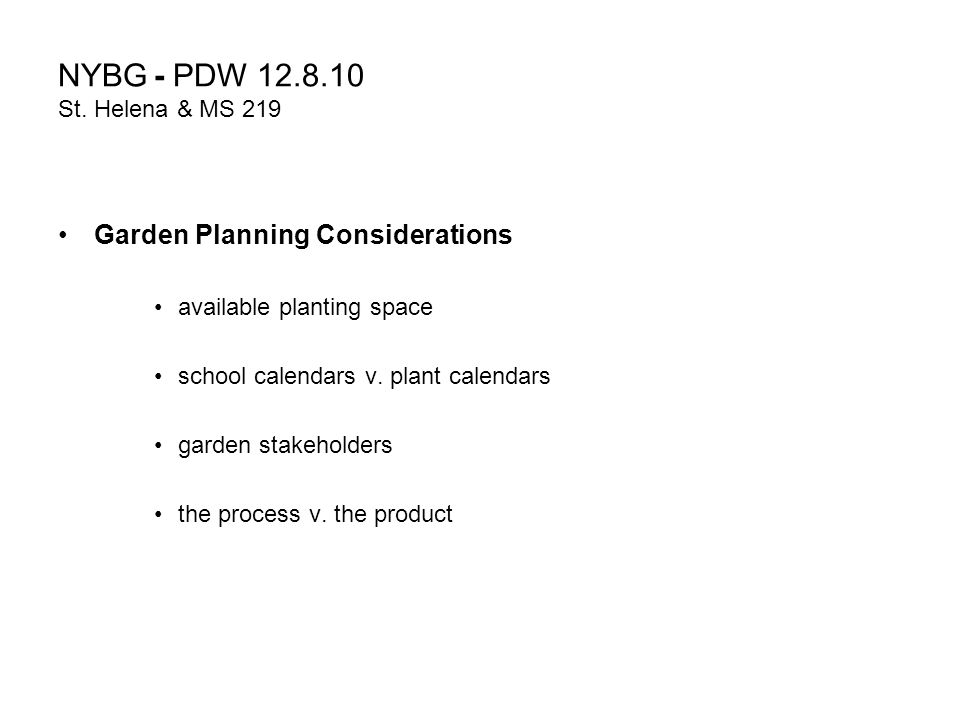Click the bullet beside school calendars line
960x720 pixels.
click(x=159, y=376)
